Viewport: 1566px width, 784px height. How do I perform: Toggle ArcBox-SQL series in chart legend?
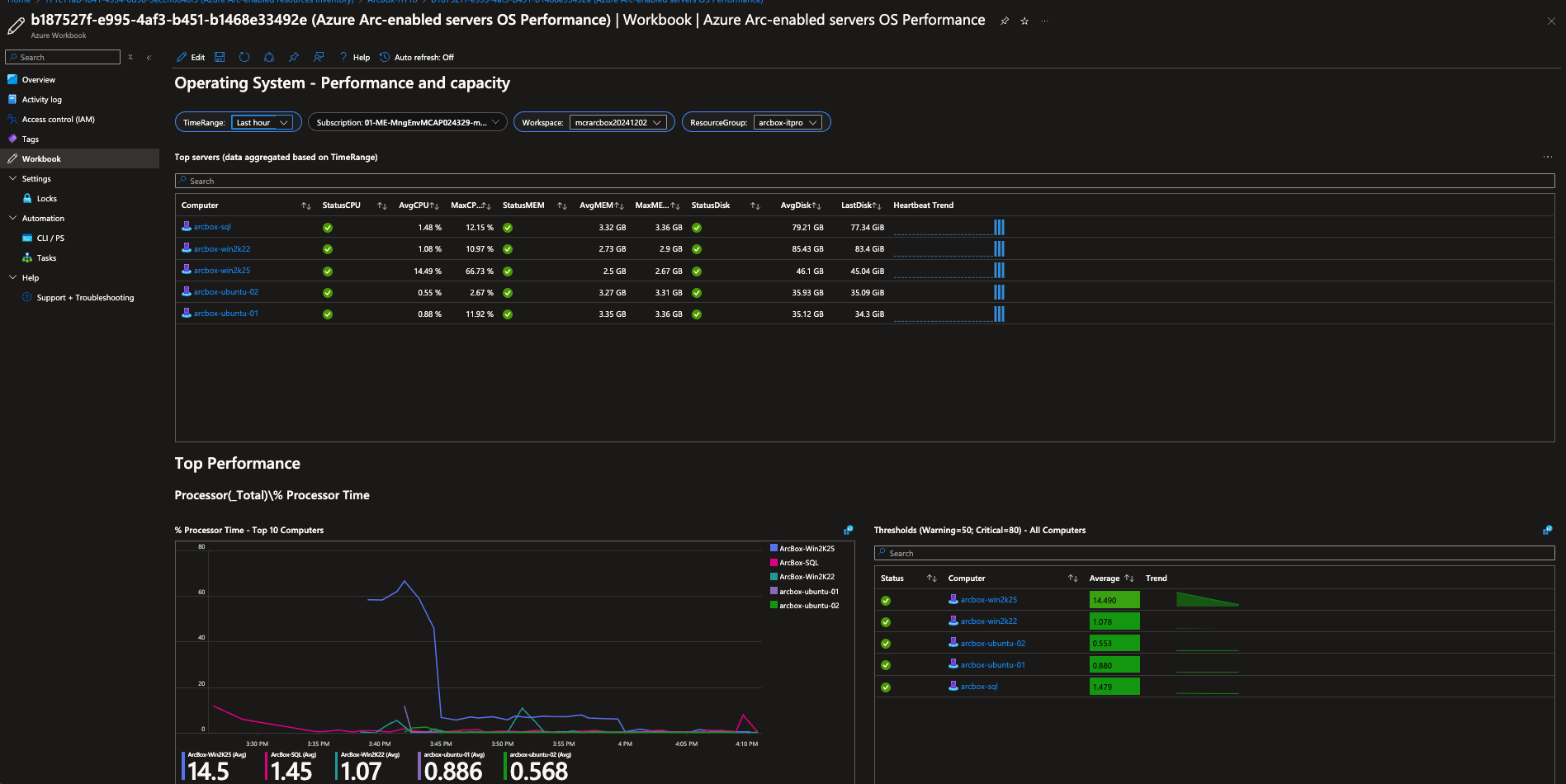coord(794,563)
